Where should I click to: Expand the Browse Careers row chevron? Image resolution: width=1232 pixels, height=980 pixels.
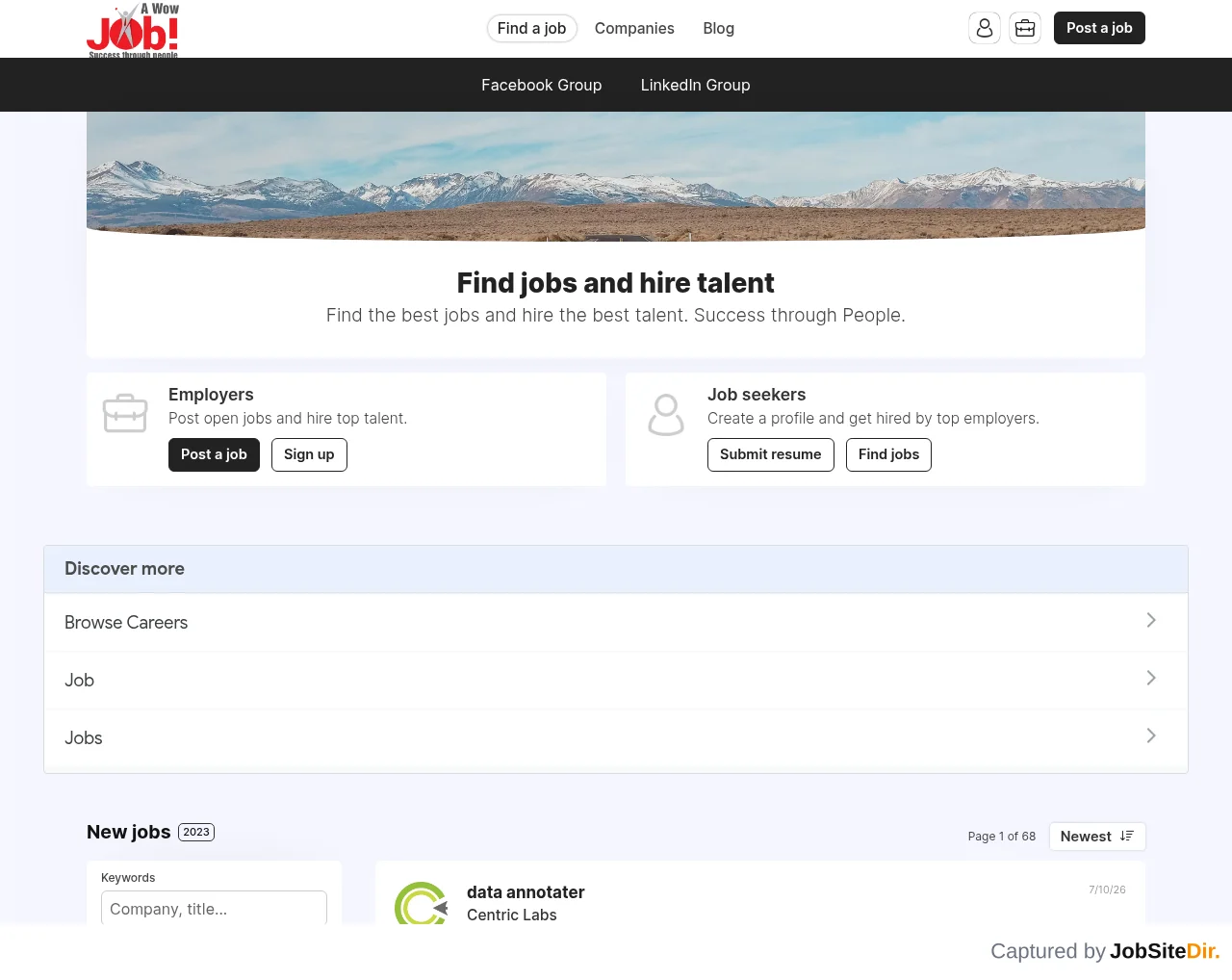pos(1151,620)
